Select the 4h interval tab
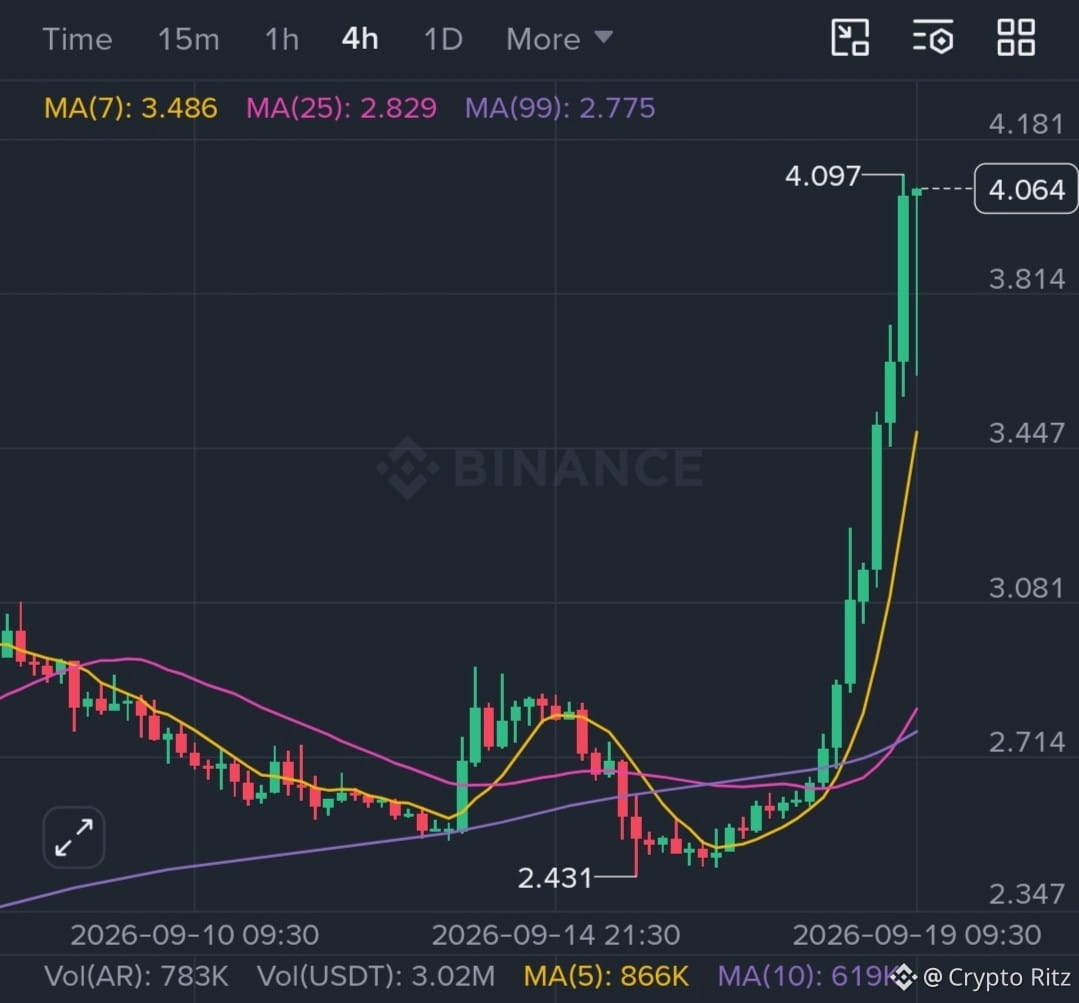Image resolution: width=1079 pixels, height=1003 pixels. point(360,39)
